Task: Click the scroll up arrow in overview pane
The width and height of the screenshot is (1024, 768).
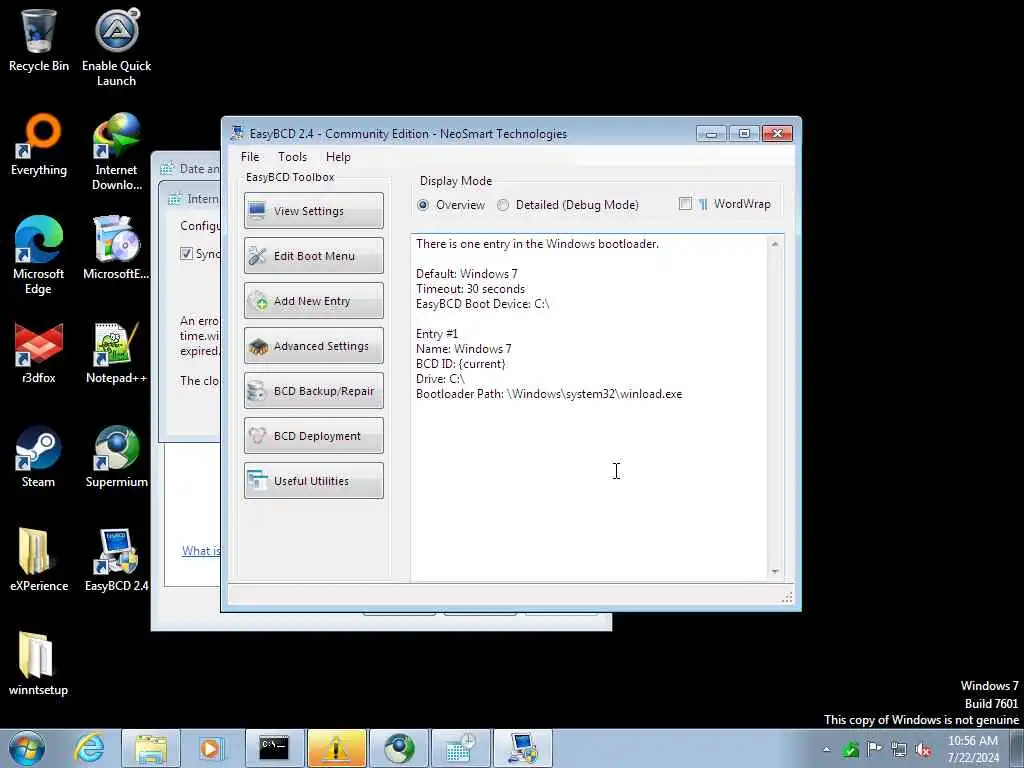Action: tap(775, 244)
